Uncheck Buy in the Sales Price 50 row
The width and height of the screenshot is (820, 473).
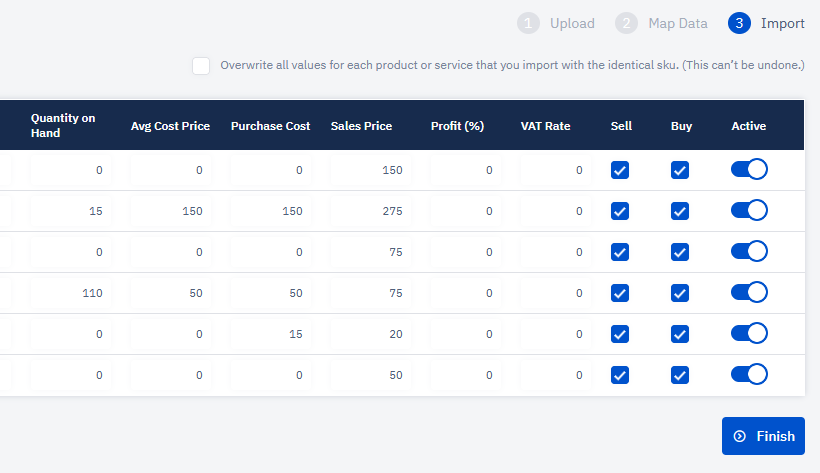680,375
